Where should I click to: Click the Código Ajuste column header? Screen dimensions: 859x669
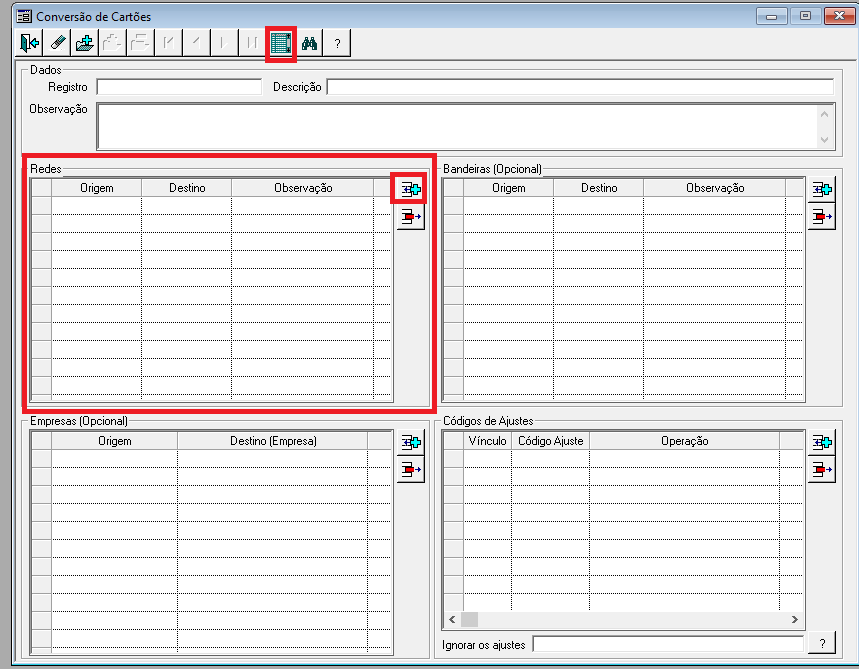click(x=551, y=441)
